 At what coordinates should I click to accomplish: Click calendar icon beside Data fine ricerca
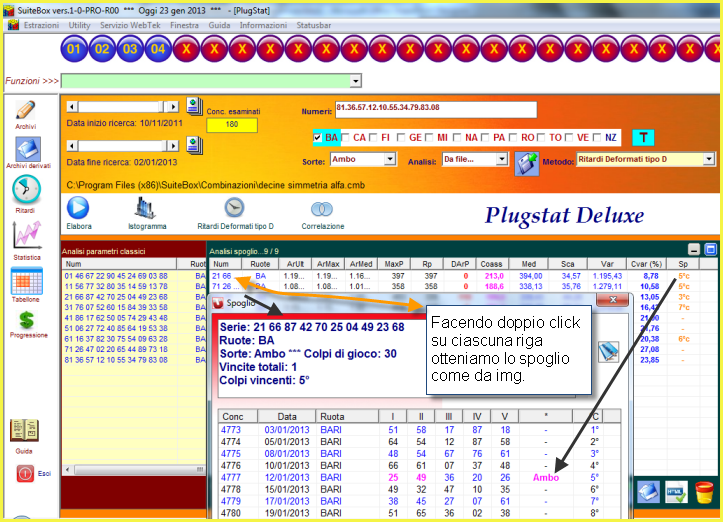coord(194,146)
